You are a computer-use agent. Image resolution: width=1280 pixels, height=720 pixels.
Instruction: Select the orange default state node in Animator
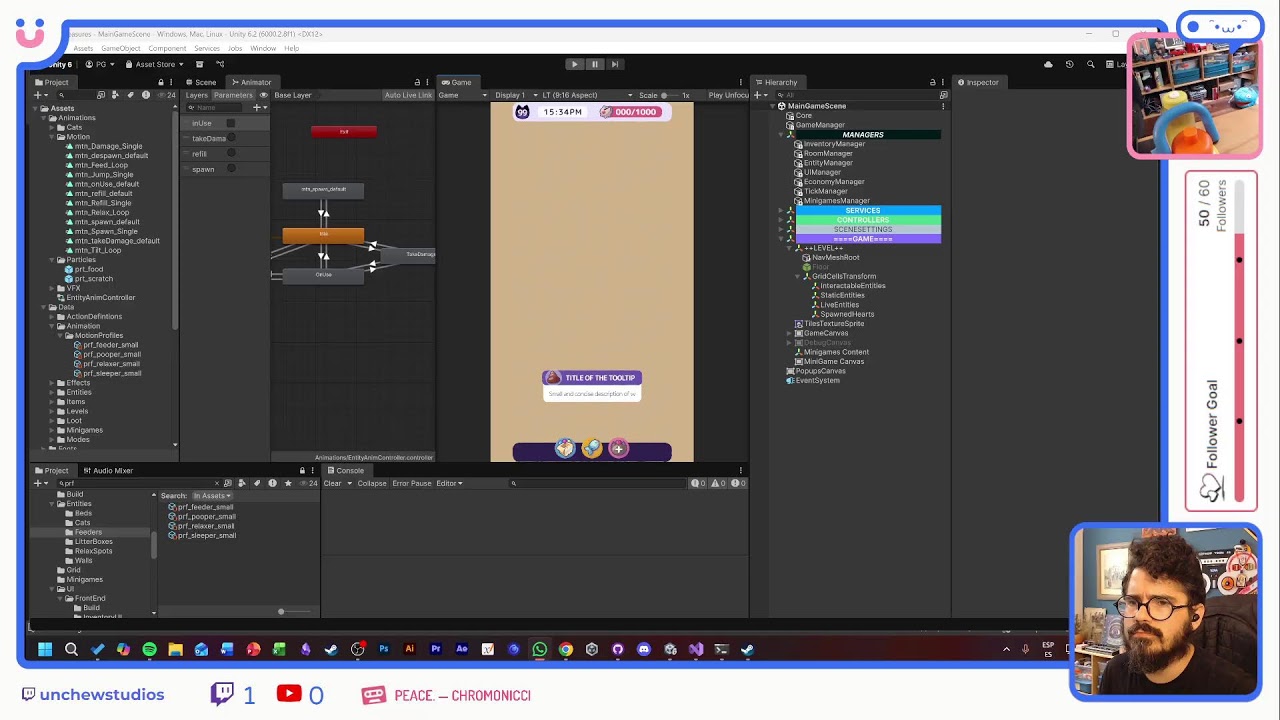point(323,235)
